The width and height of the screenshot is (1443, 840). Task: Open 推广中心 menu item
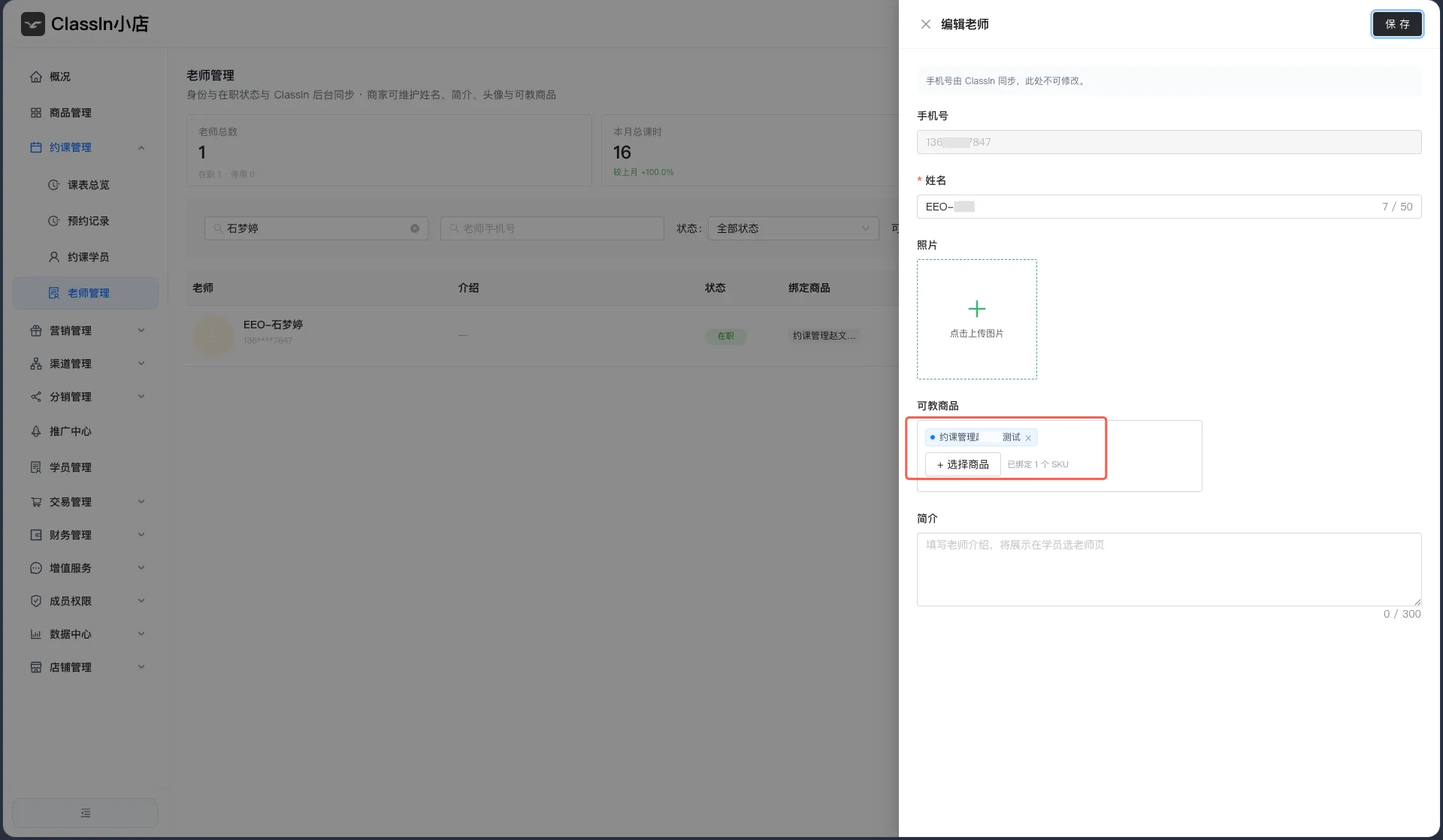coord(85,431)
